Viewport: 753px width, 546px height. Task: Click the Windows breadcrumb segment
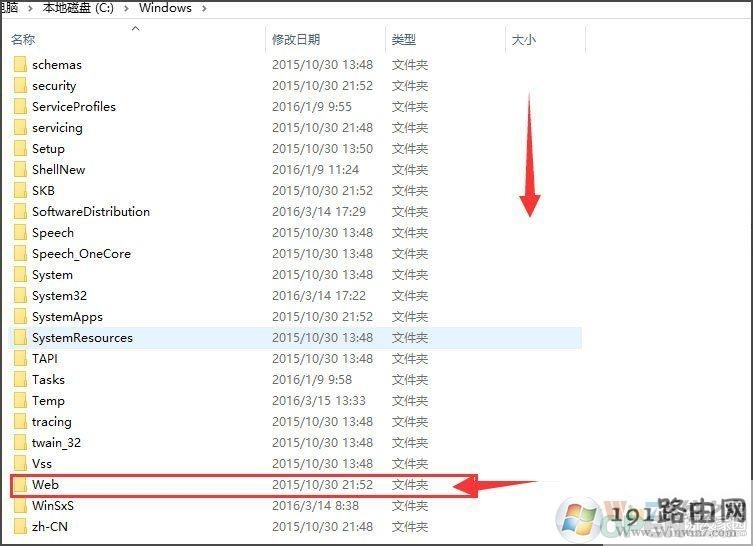click(165, 8)
